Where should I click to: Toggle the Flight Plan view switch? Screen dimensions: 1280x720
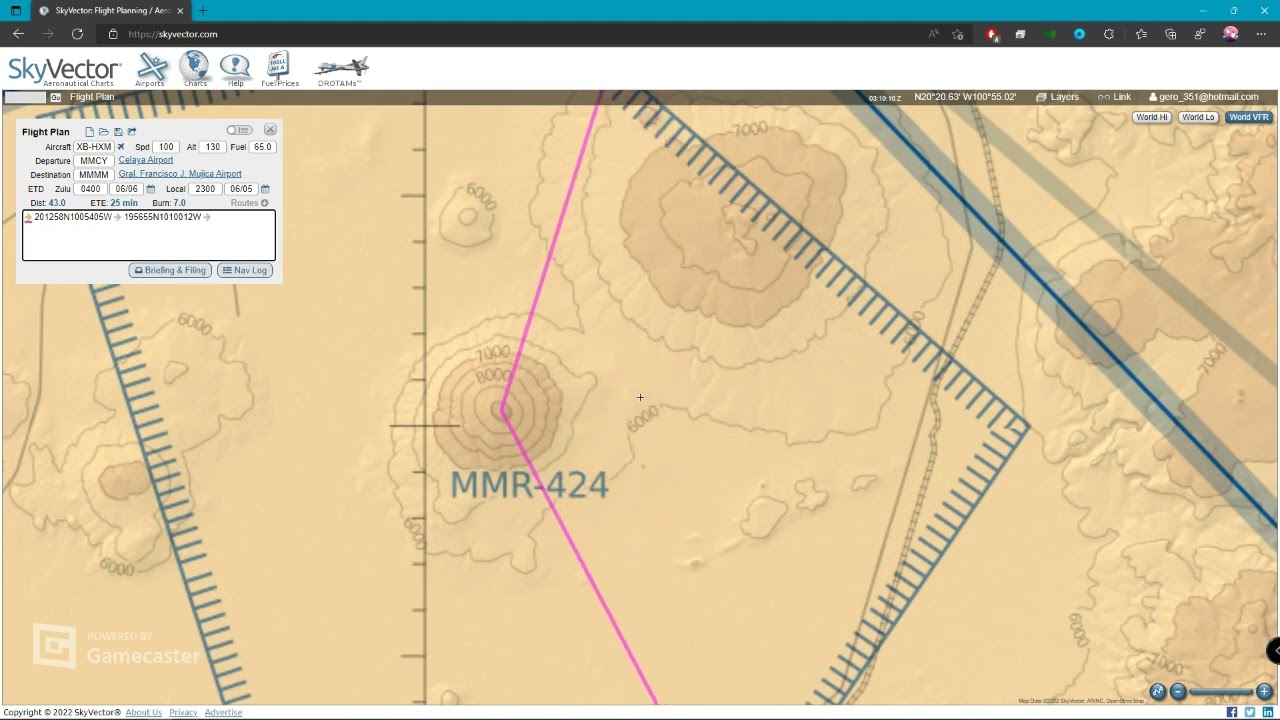click(x=239, y=130)
